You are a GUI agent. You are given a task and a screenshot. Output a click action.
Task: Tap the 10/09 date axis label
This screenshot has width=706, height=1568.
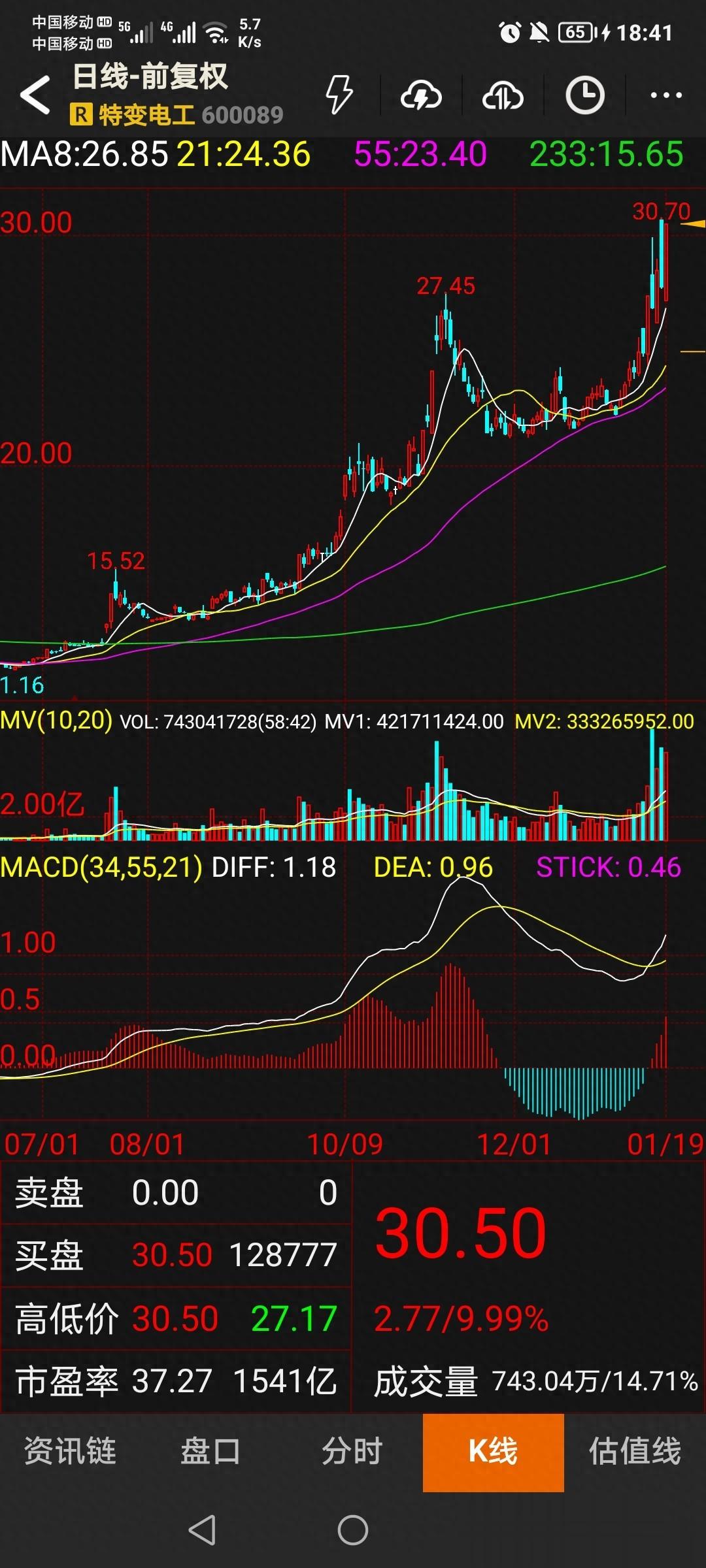(345, 1144)
